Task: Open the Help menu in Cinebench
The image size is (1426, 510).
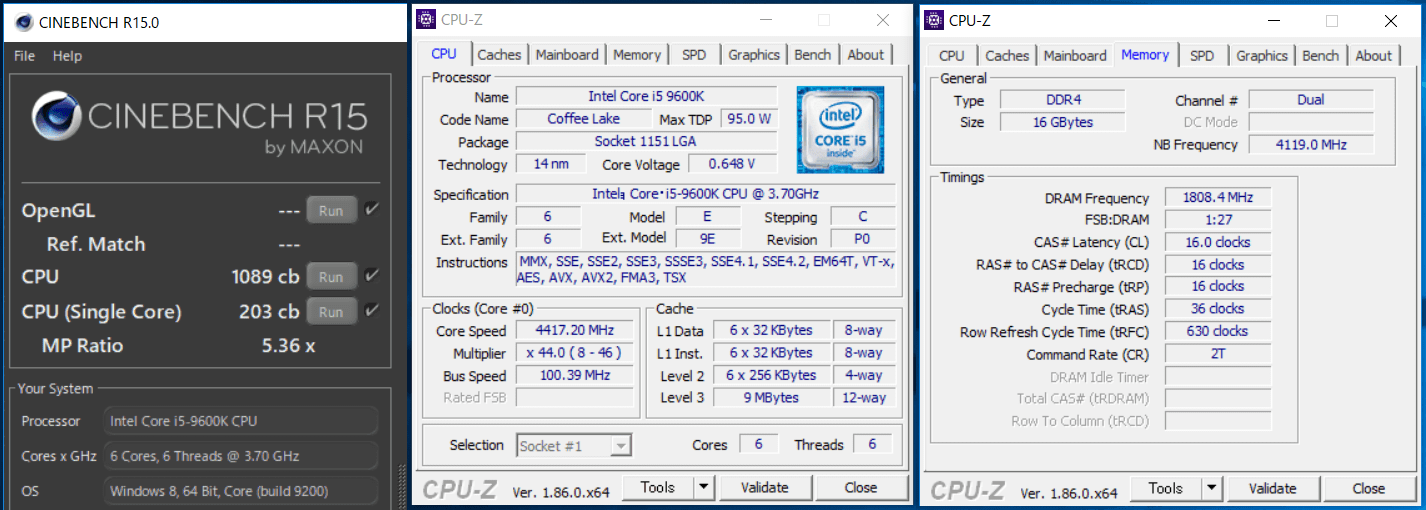Action: point(67,56)
